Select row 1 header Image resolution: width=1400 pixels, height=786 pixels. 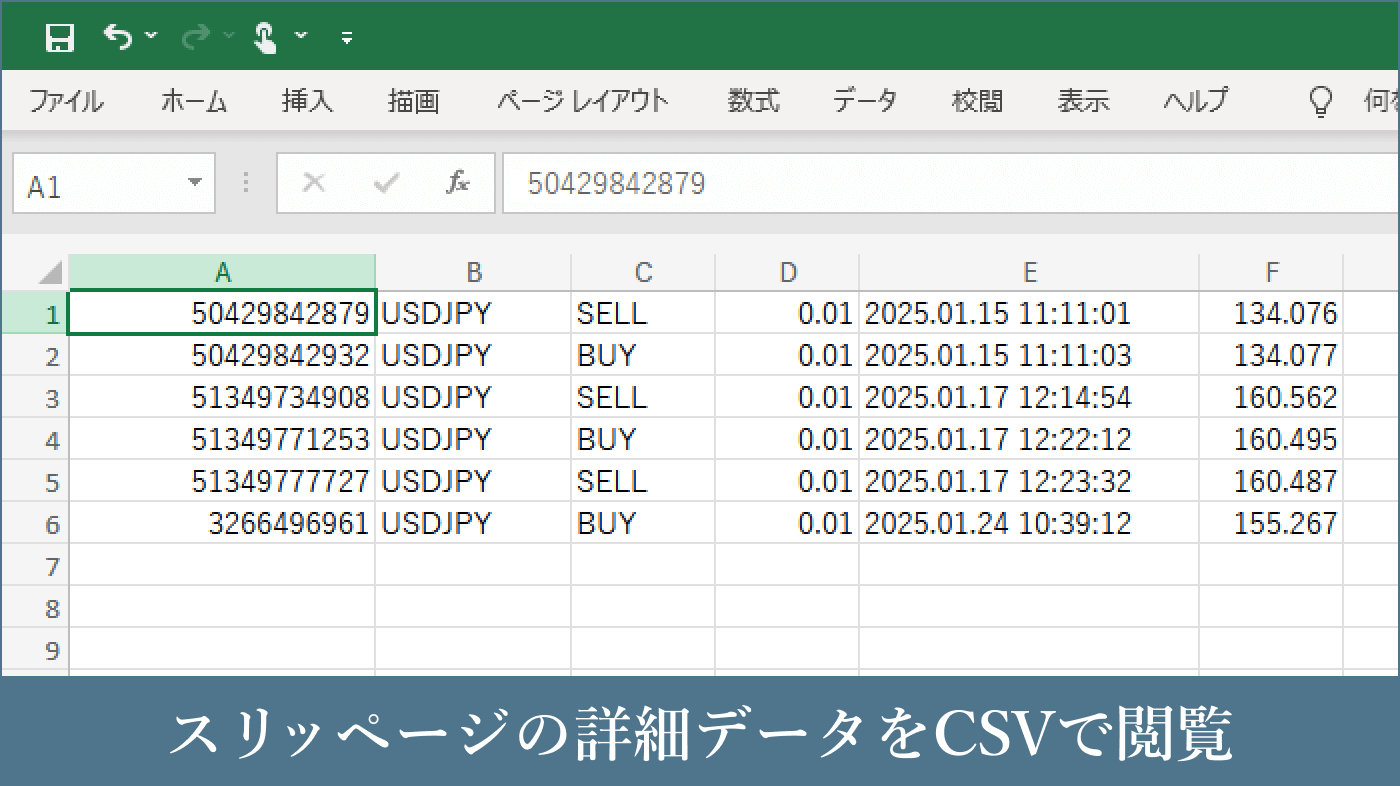point(35,313)
